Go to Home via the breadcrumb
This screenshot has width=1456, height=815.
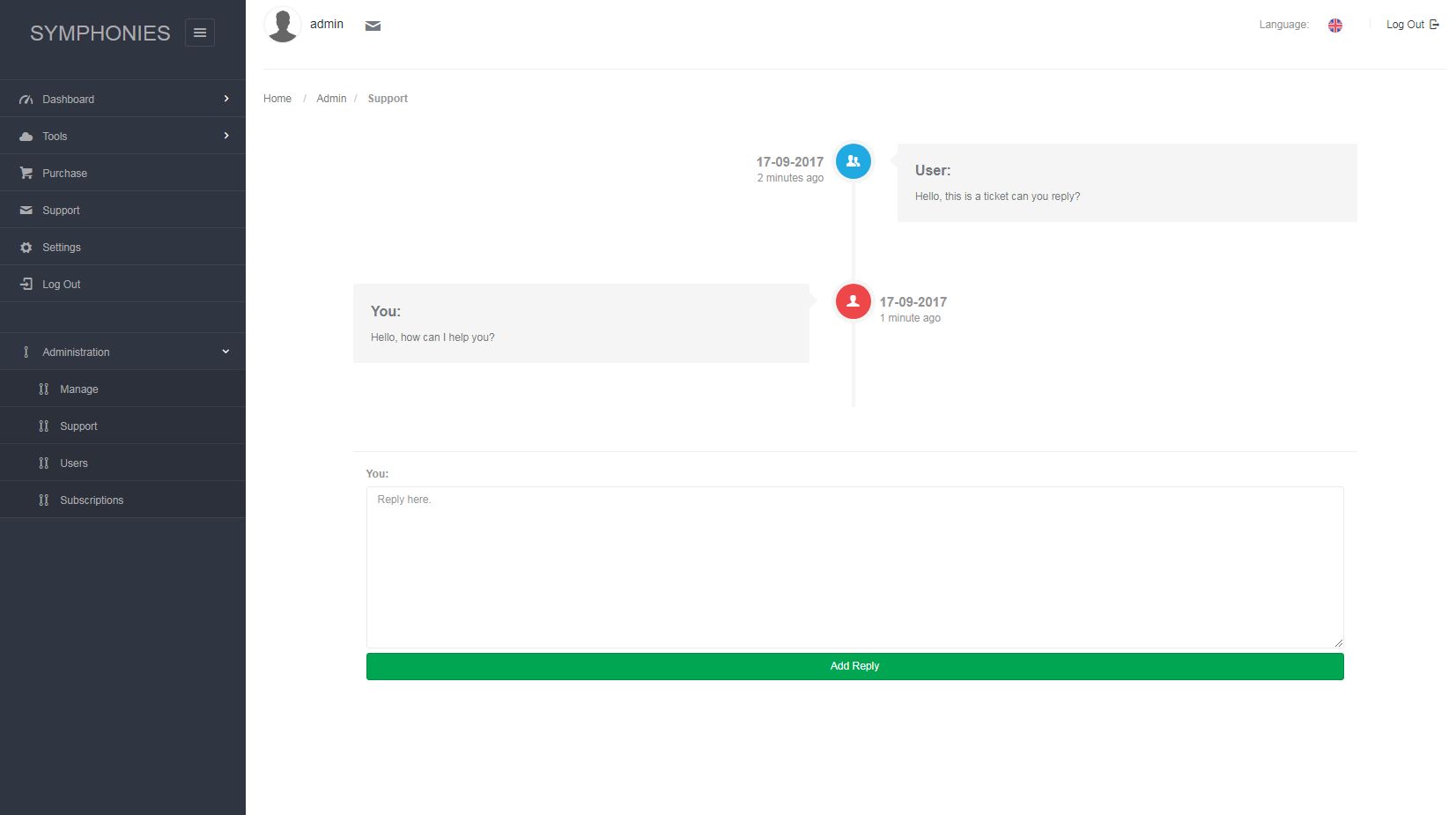tap(277, 99)
